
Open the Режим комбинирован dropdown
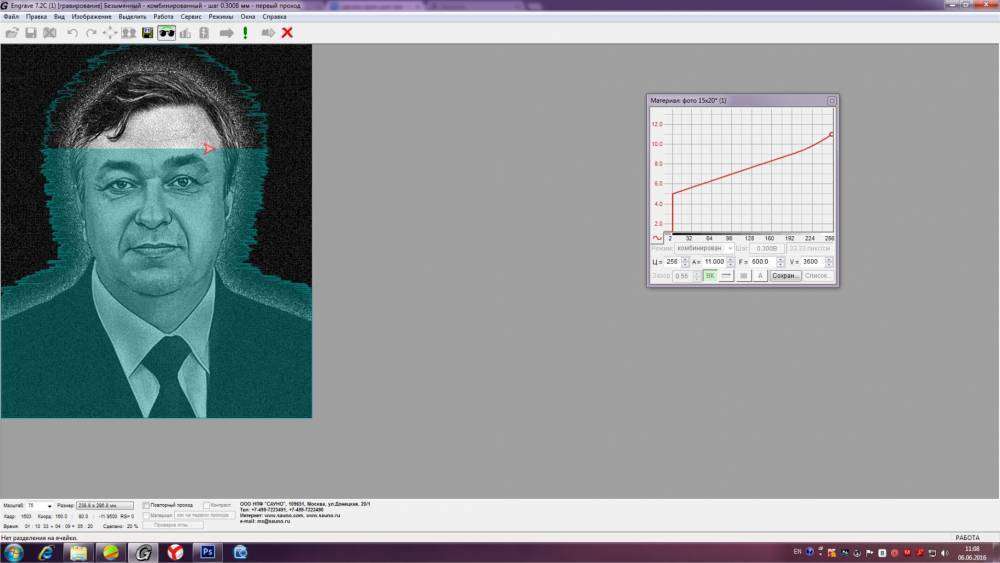pos(704,248)
